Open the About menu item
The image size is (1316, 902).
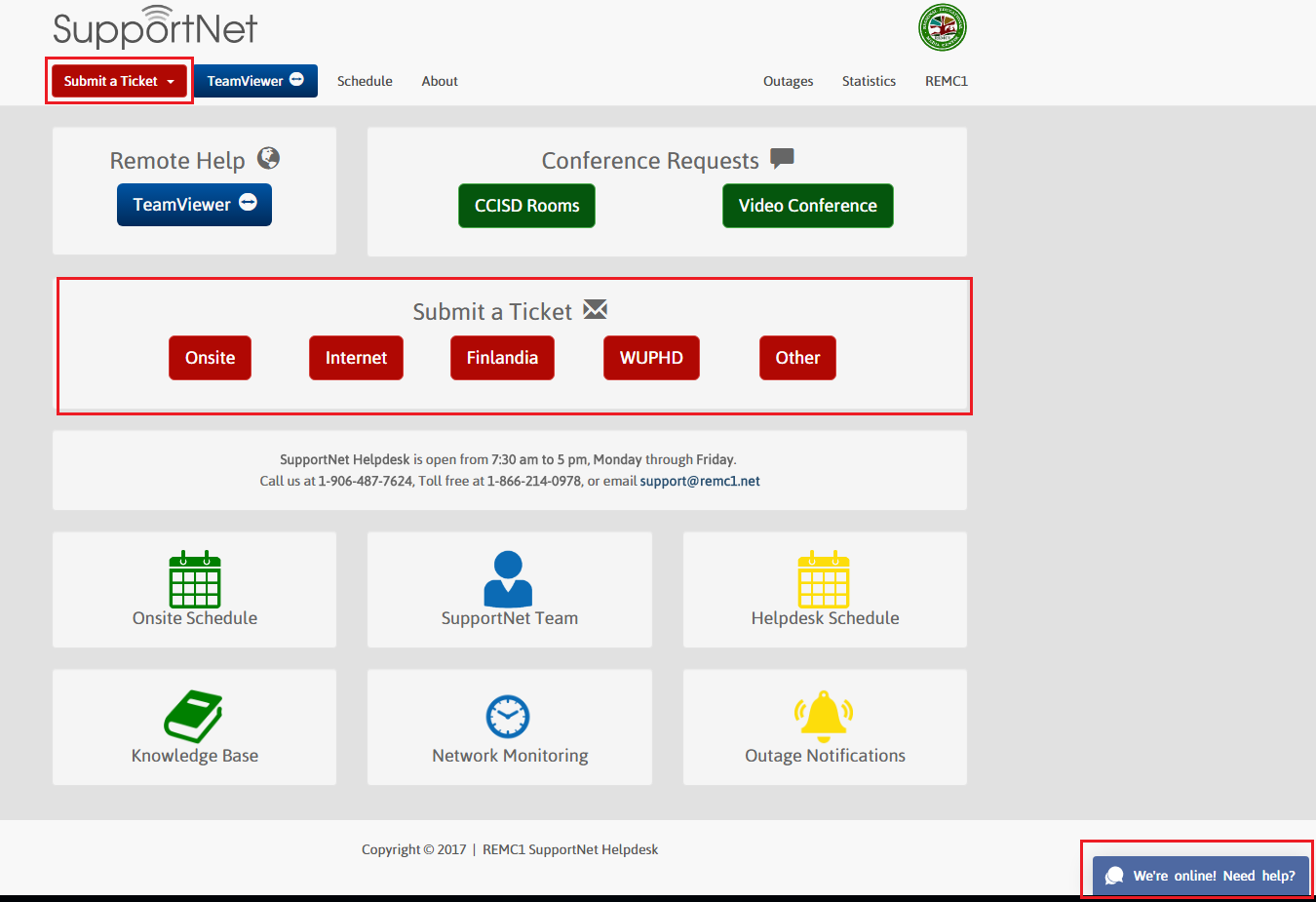[x=440, y=81]
